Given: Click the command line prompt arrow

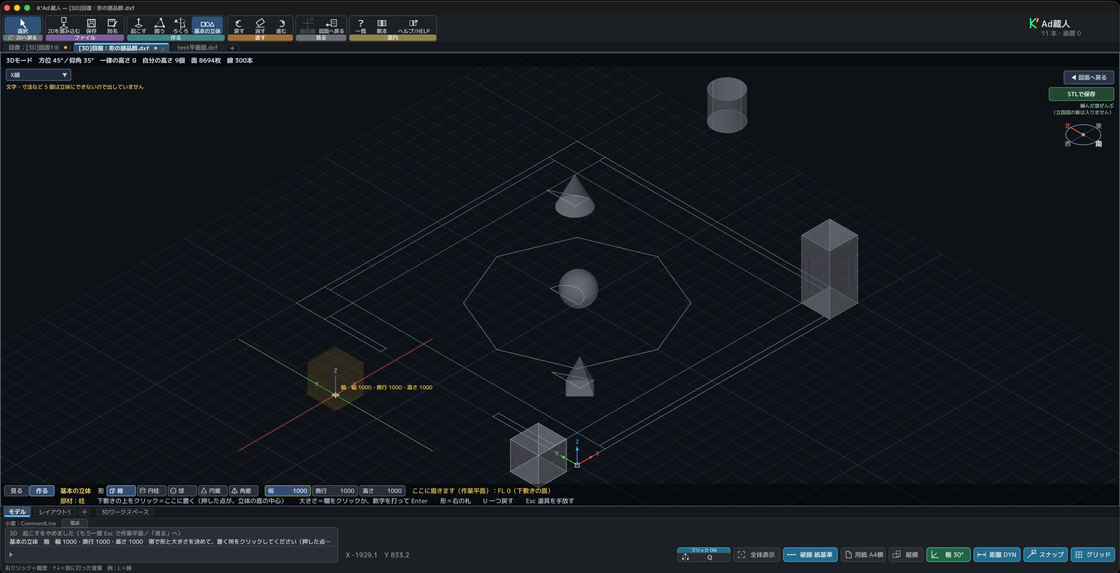Looking at the screenshot, I should [x=10, y=554].
